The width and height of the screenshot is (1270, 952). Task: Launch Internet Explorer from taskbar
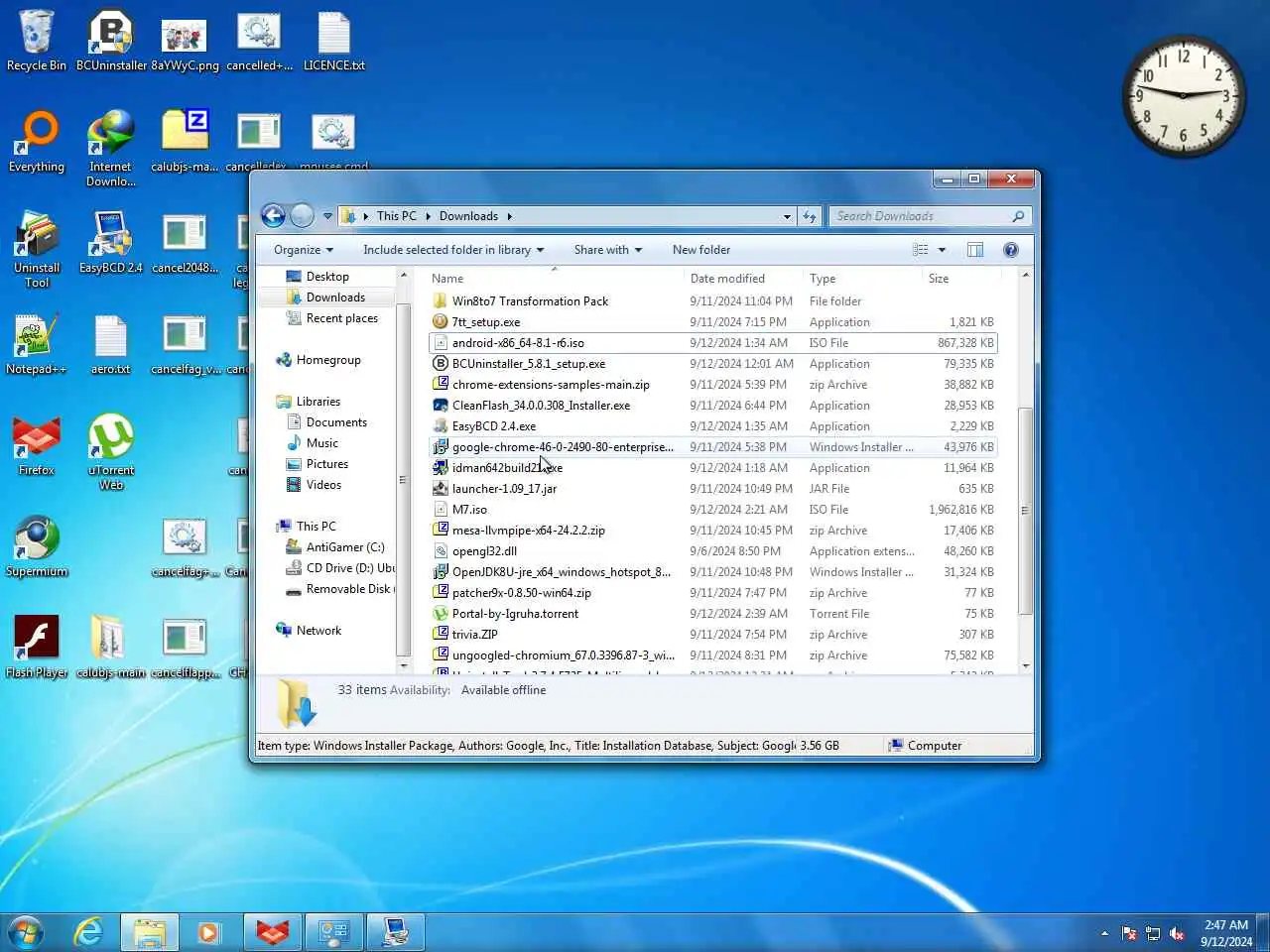click(x=88, y=932)
